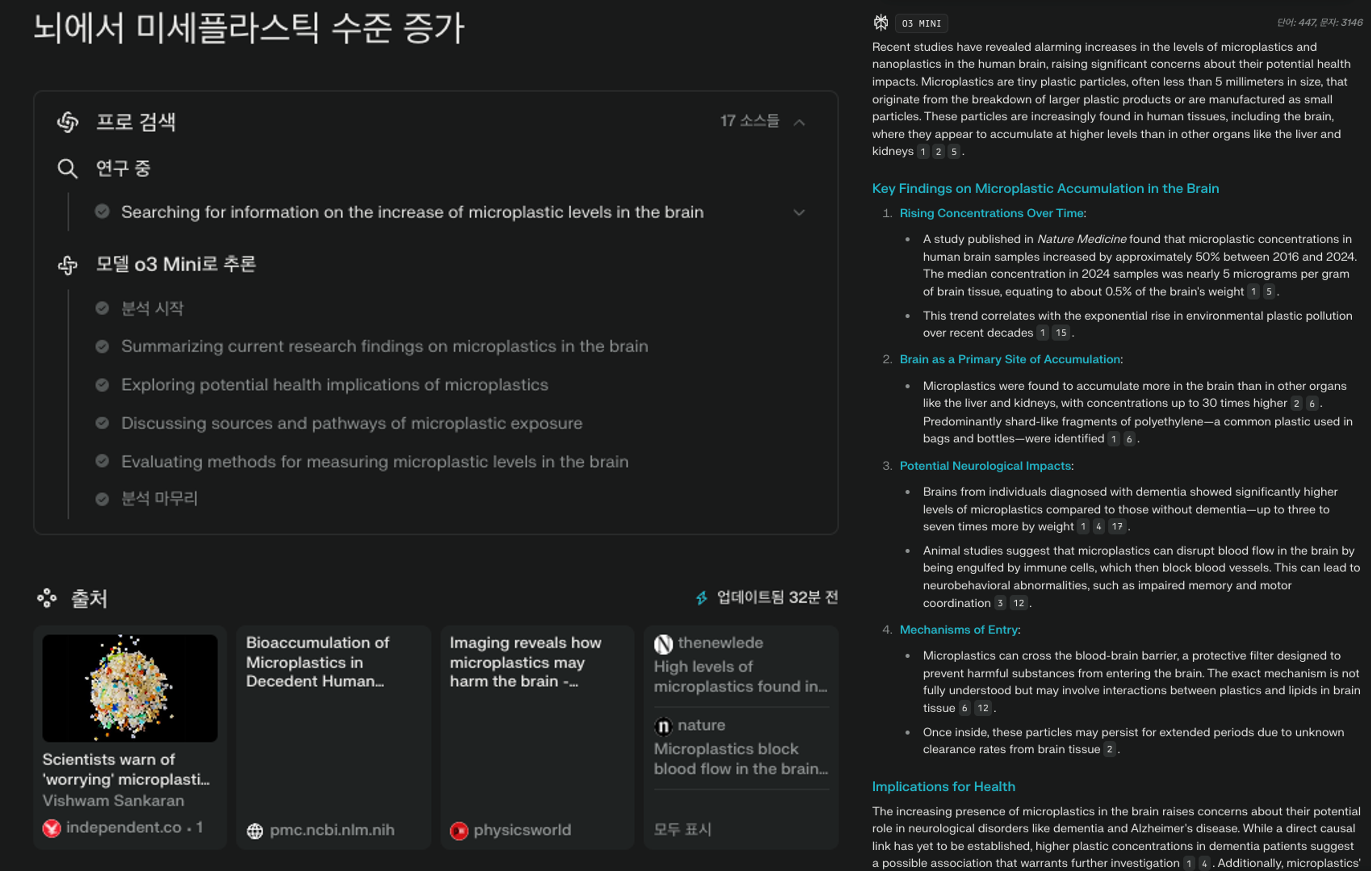1372x871 pixels.
Task: Click the physicsworld favicon
Action: click(459, 831)
